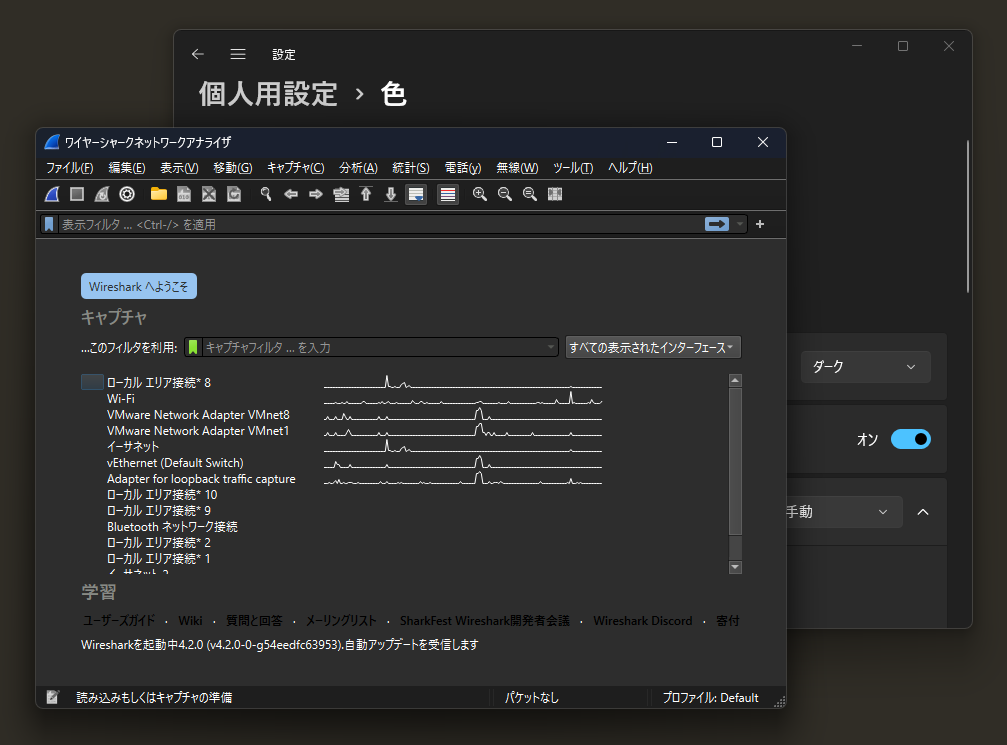1007x745 pixels.
Task: Select VMware Network Adapter VMnet8 interface
Action: click(x=198, y=415)
